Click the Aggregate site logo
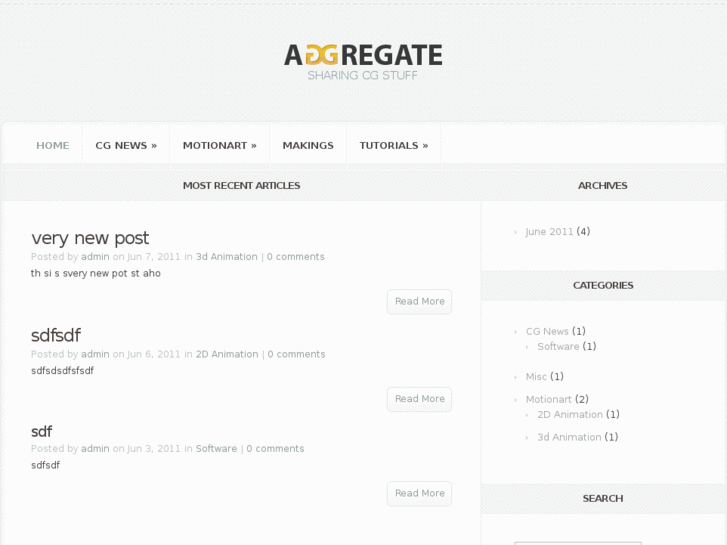Image resolution: width=727 pixels, height=545 pixels. click(363, 55)
